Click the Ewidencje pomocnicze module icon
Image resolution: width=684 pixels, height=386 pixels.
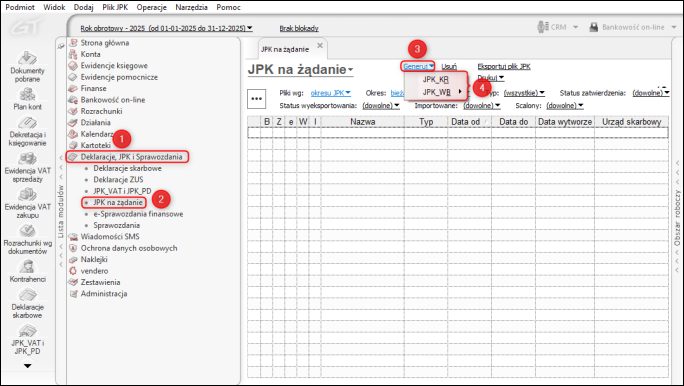pyautogui.click(x=73, y=77)
